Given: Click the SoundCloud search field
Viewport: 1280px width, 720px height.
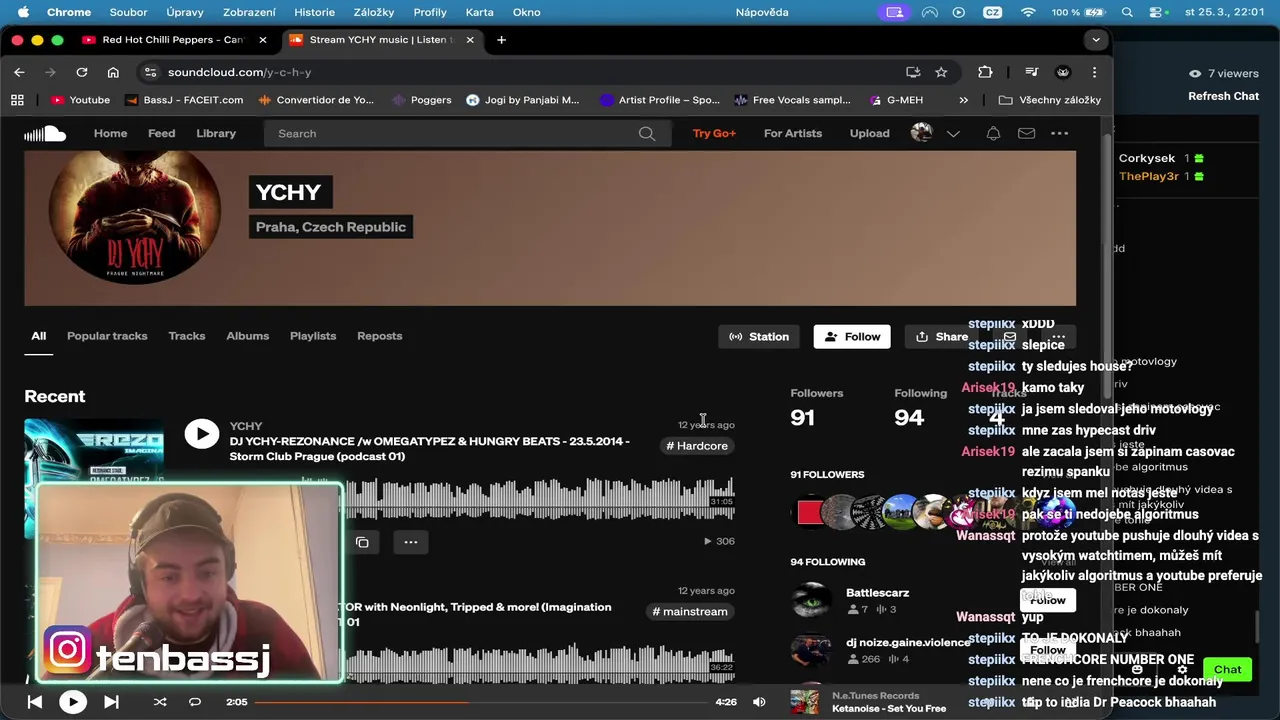Looking at the screenshot, I should pos(465,133).
